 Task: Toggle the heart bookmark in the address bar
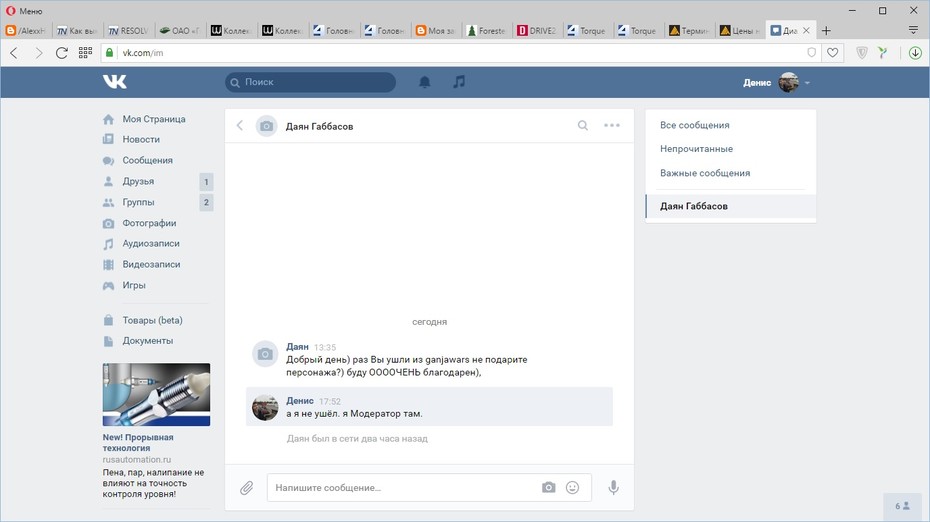click(833, 53)
